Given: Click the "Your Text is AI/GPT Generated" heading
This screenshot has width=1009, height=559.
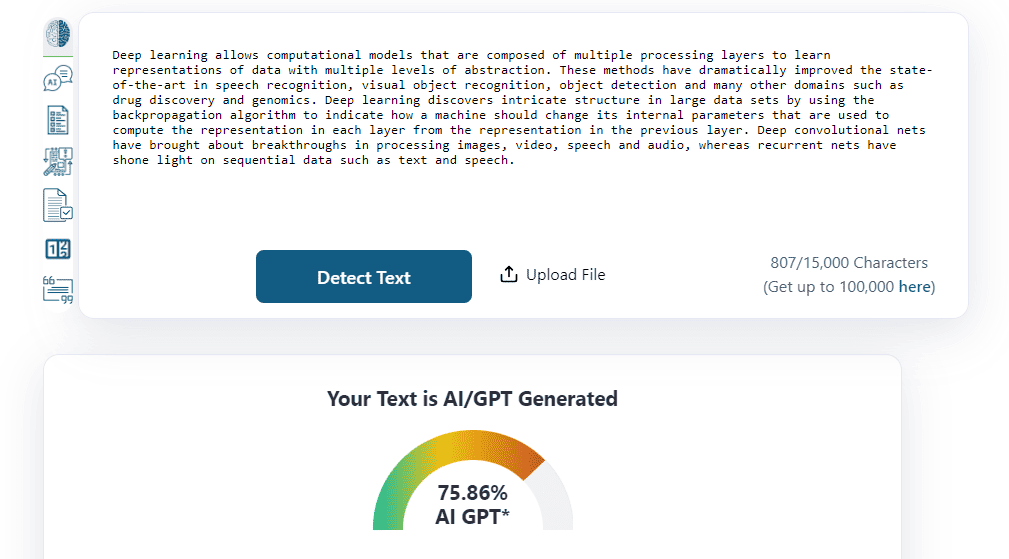Looking at the screenshot, I should click(x=472, y=399).
